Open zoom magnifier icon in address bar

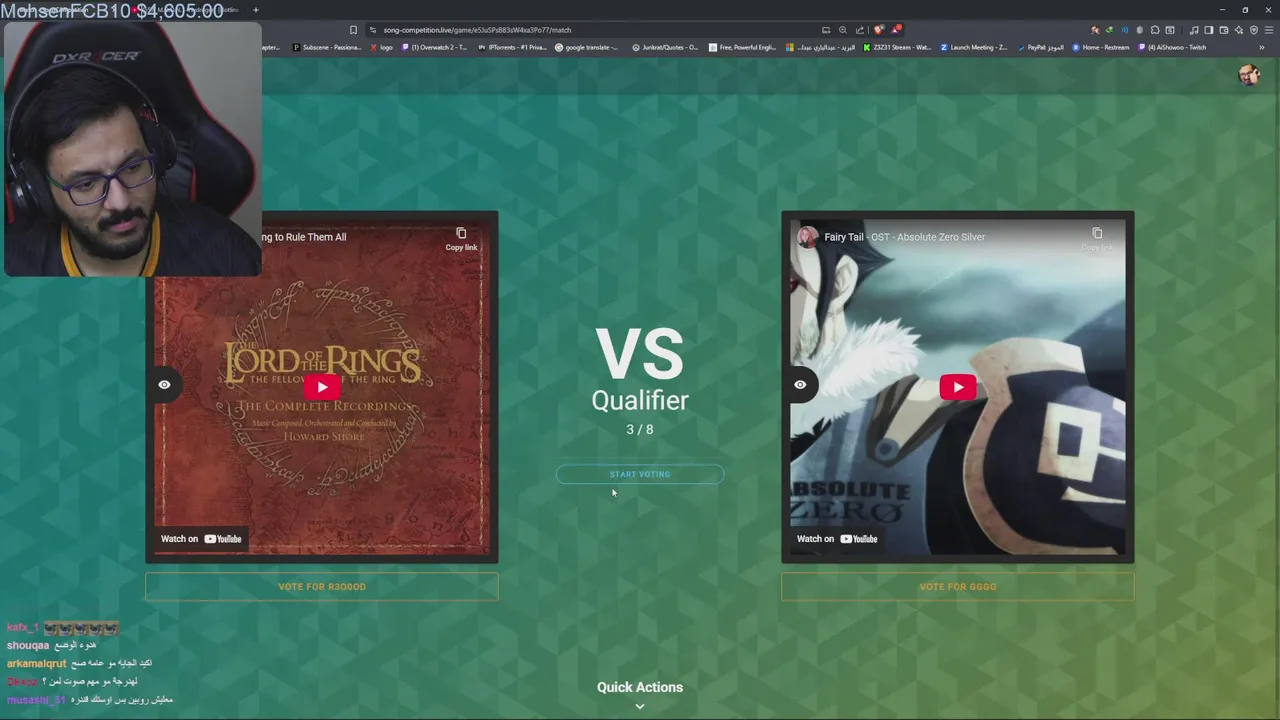[x=843, y=30]
